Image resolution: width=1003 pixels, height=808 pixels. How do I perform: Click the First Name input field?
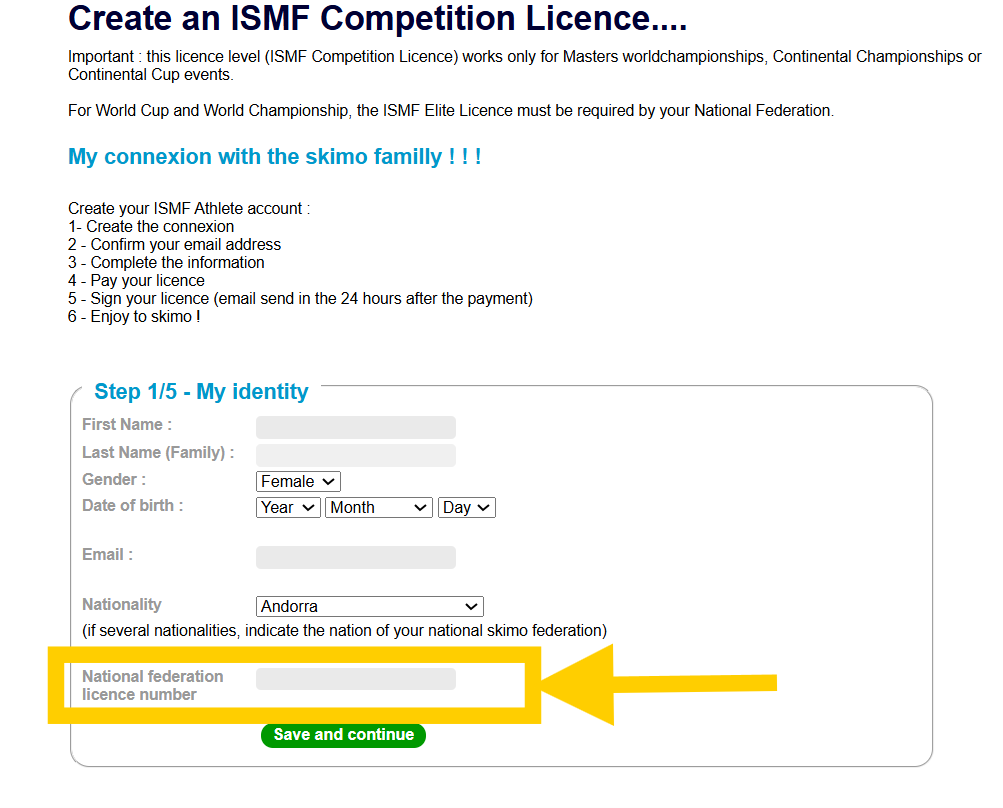point(355,427)
